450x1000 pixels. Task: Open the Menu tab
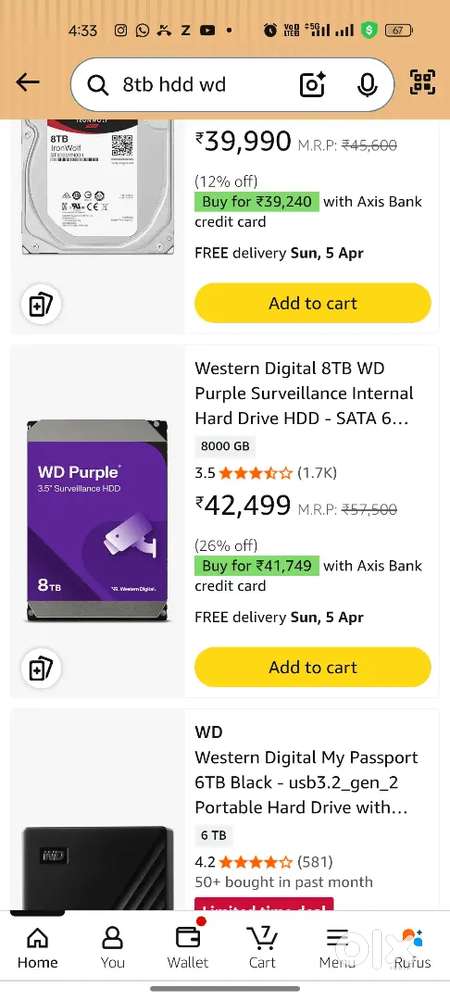tap(337, 947)
